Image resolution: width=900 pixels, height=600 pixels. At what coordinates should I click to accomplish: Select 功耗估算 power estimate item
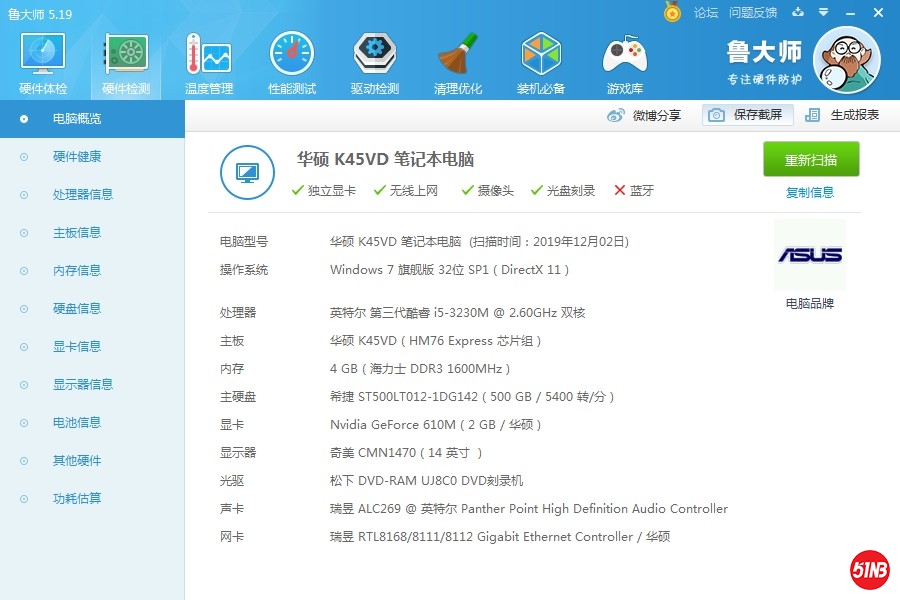[77, 499]
